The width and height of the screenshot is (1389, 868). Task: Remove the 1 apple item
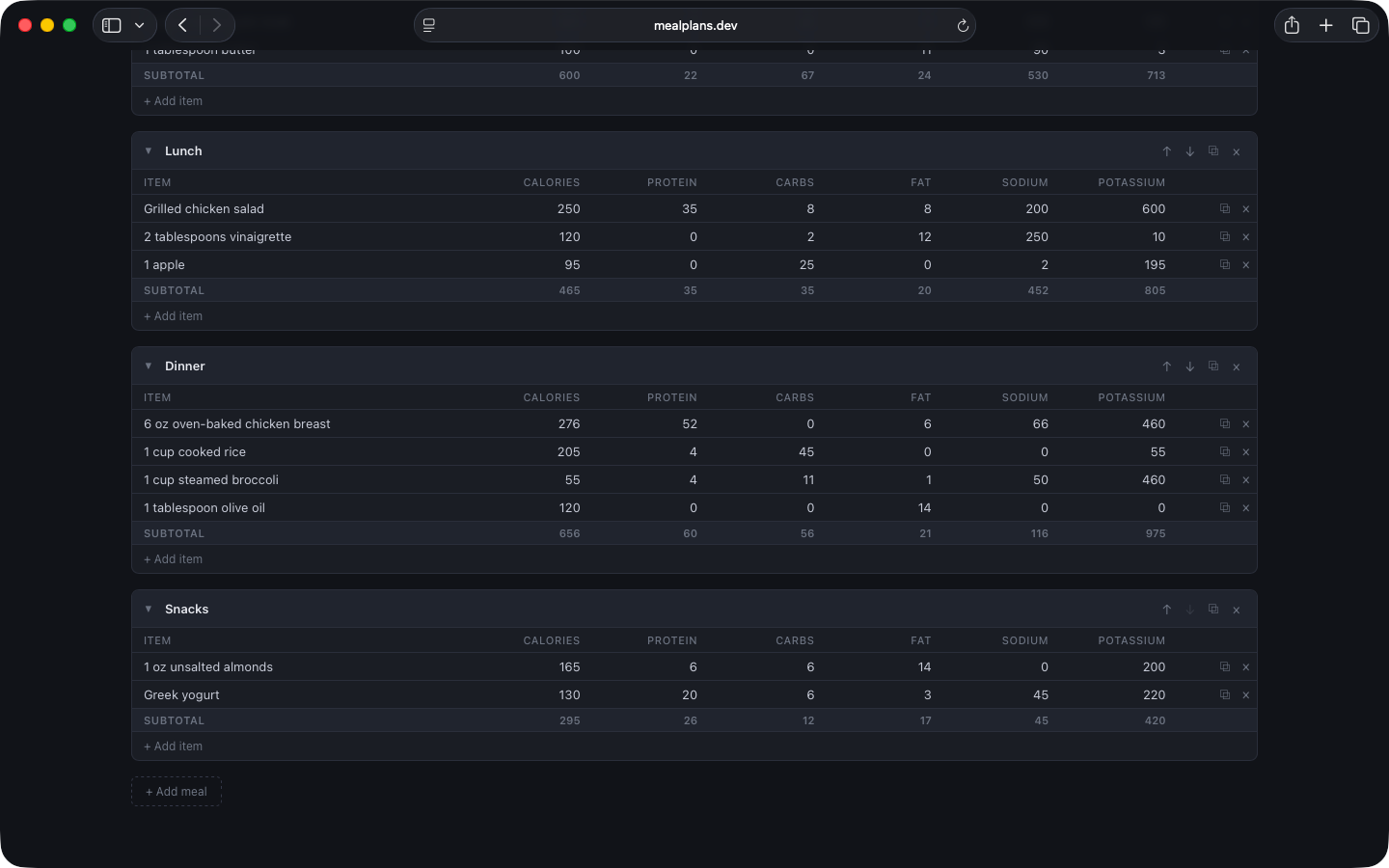[1245, 265]
